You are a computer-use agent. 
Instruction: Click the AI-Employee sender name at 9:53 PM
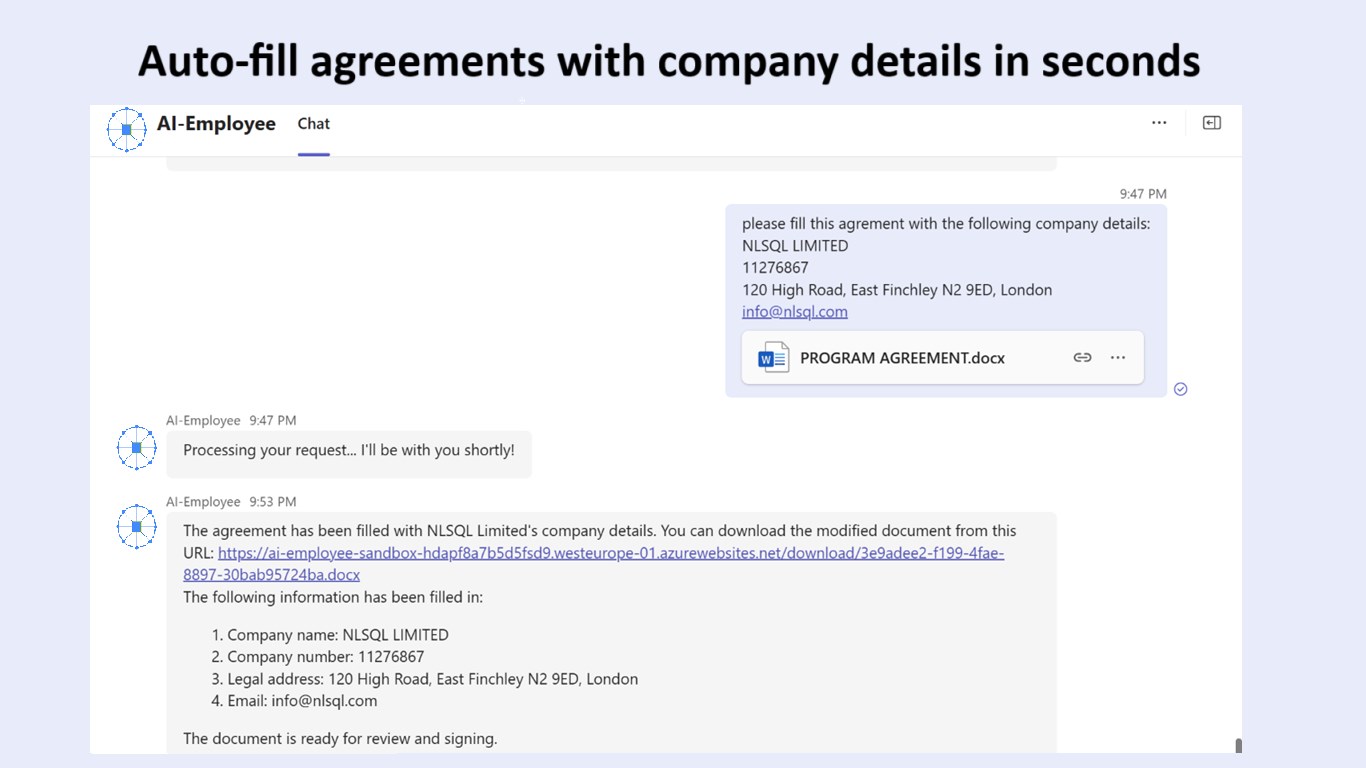pos(203,502)
